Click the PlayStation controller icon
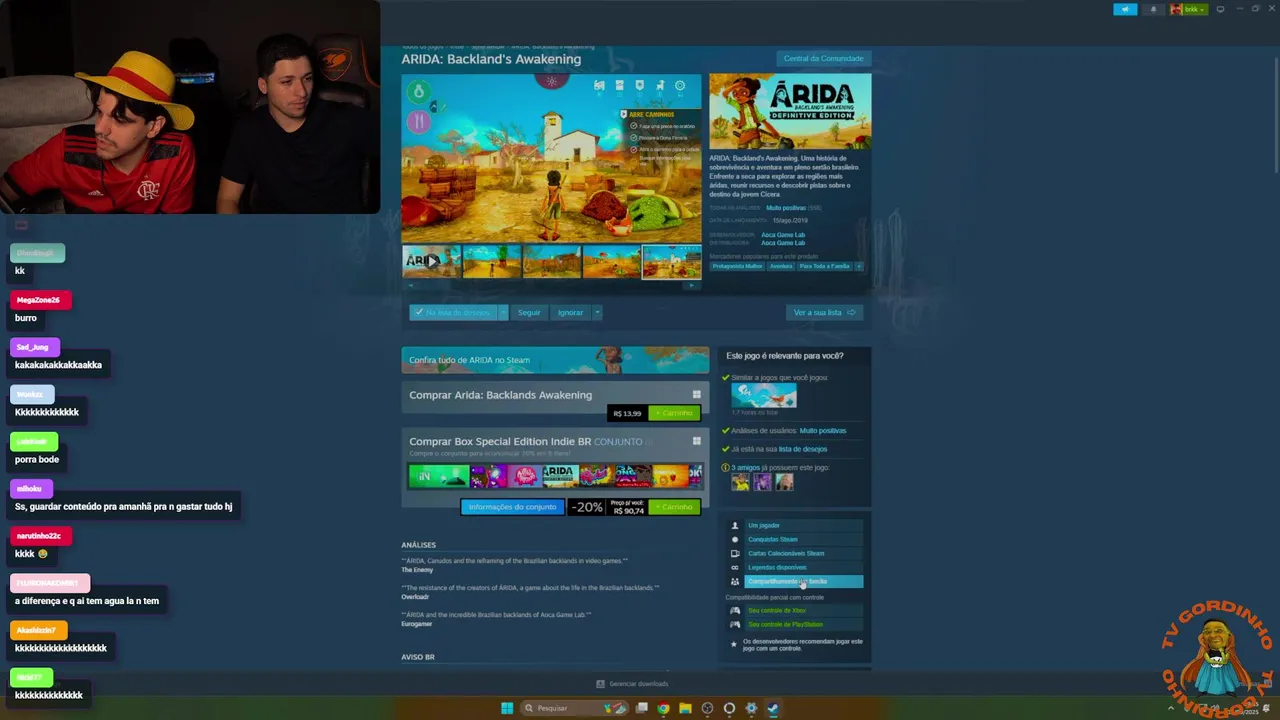The width and height of the screenshot is (1280, 720). pyautogui.click(x=735, y=624)
